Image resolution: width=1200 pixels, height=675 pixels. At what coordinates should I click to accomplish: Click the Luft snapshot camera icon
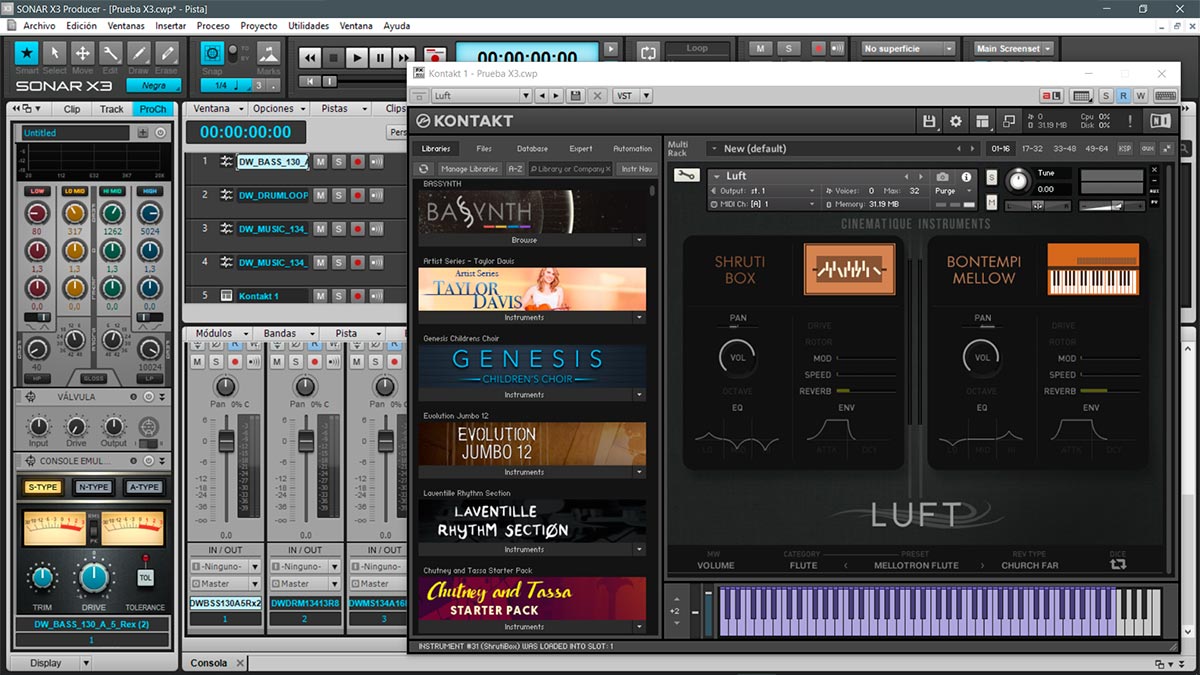[x=942, y=176]
